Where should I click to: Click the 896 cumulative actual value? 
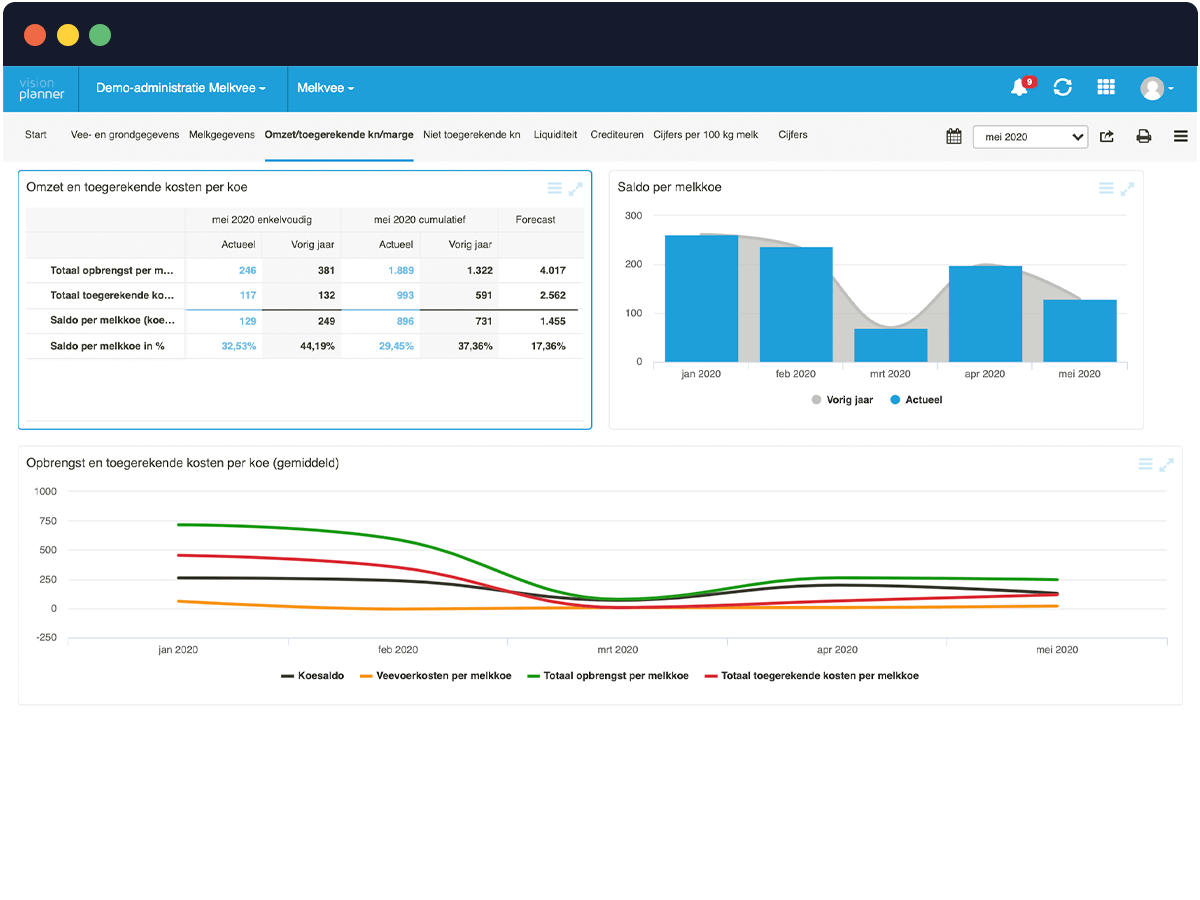[404, 321]
